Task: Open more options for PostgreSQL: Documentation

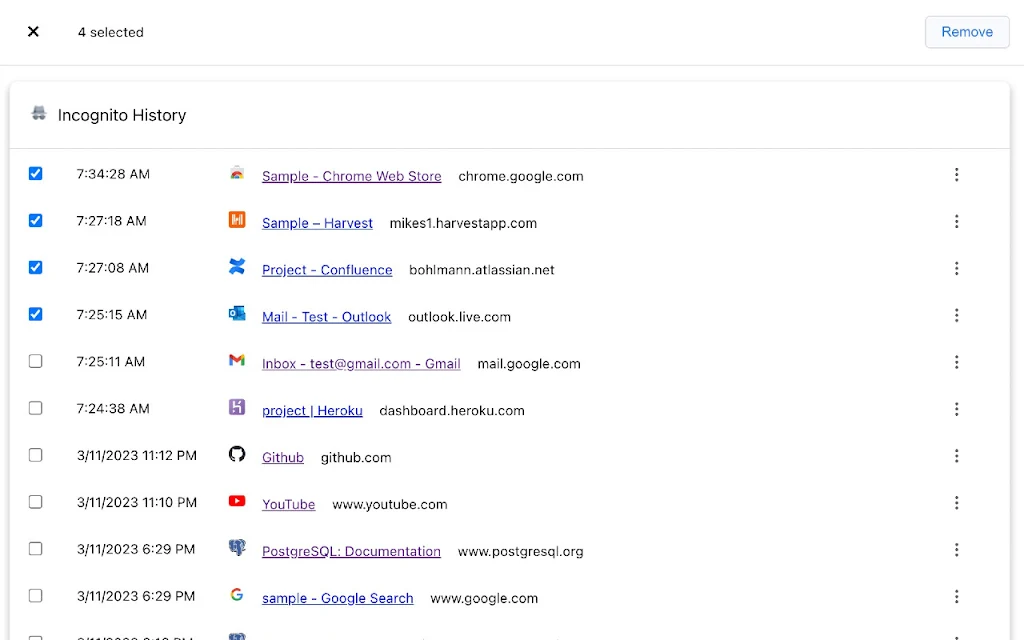Action: (x=956, y=550)
